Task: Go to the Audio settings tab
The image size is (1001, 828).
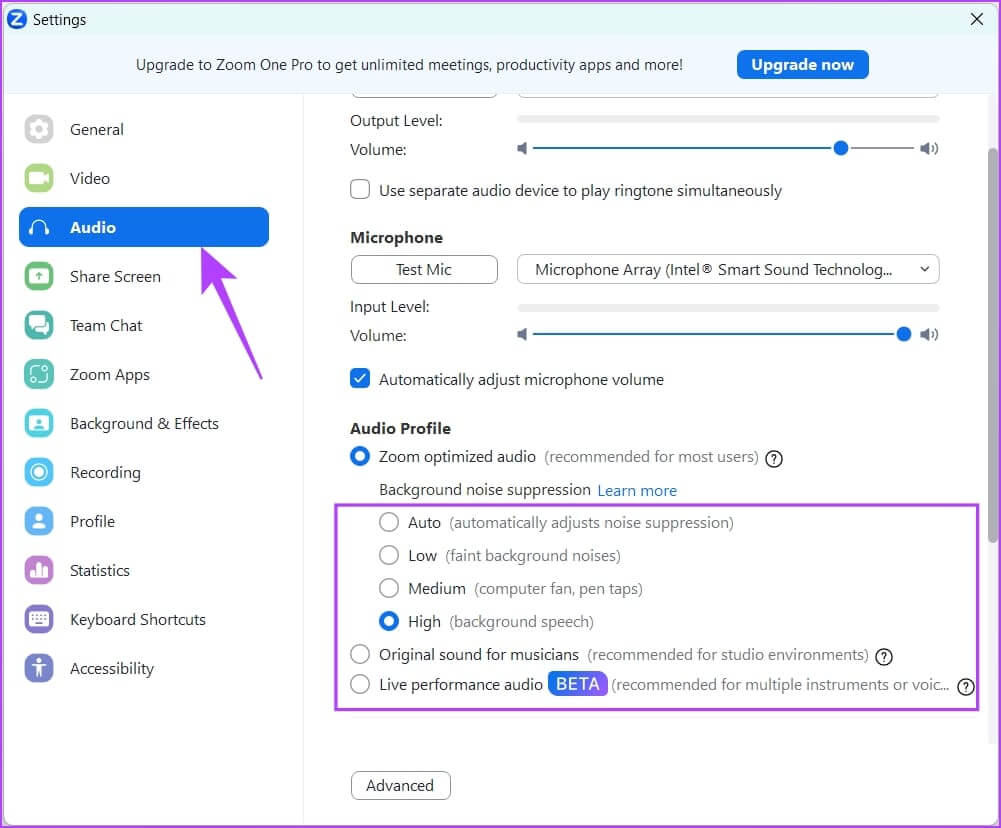Action: [144, 227]
